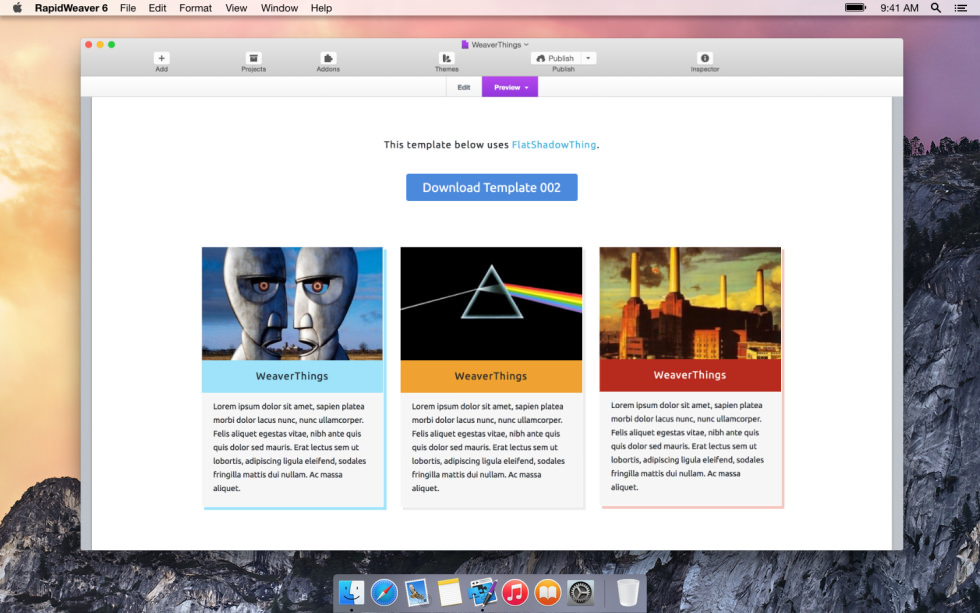The height and width of the screenshot is (613, 980).
Task: Open the Projects toolbar icon
Action: click(x=253, y=58)
